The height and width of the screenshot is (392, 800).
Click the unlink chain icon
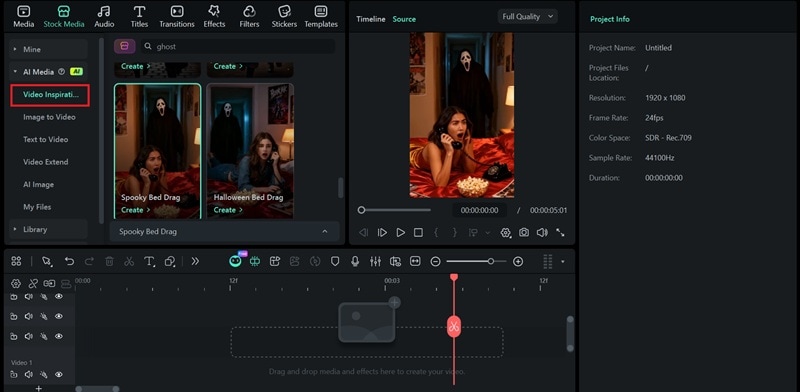coord(33,283)
